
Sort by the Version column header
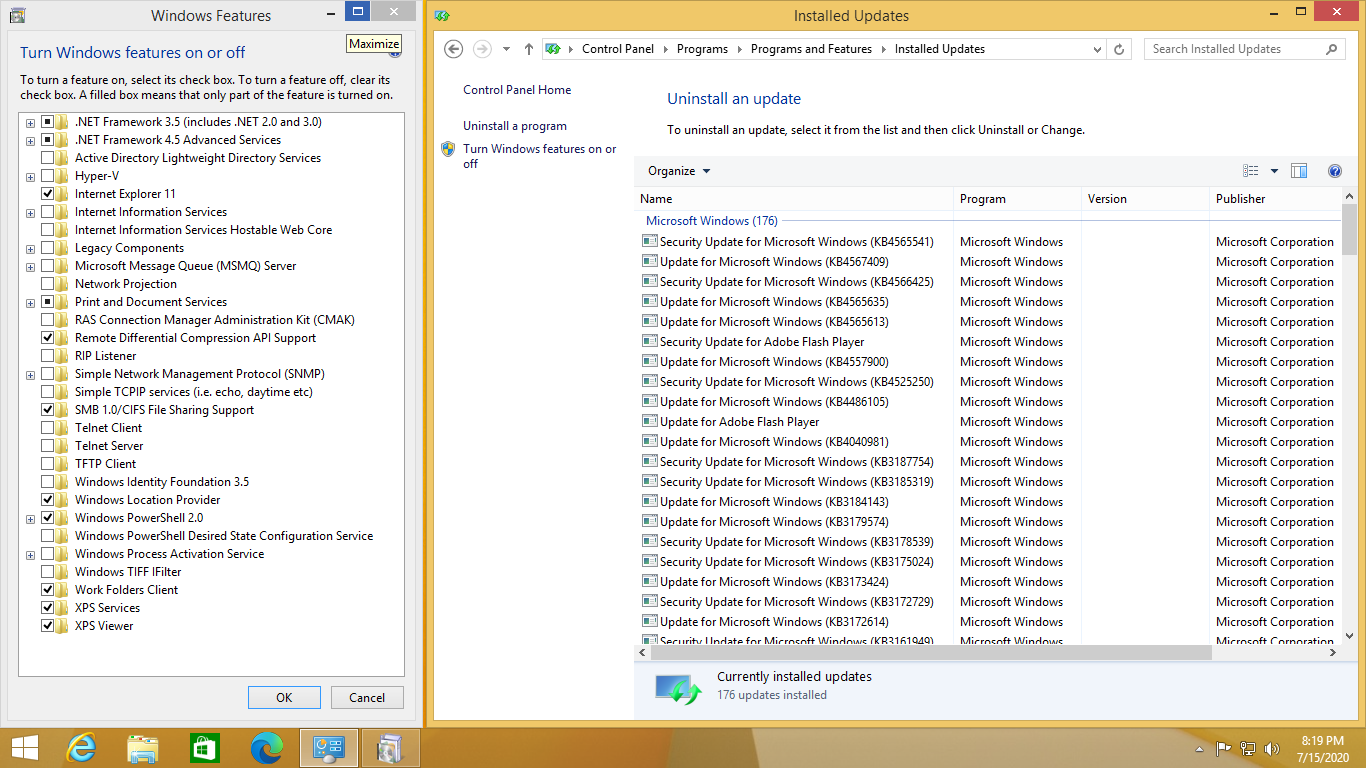pos(1146,199)
